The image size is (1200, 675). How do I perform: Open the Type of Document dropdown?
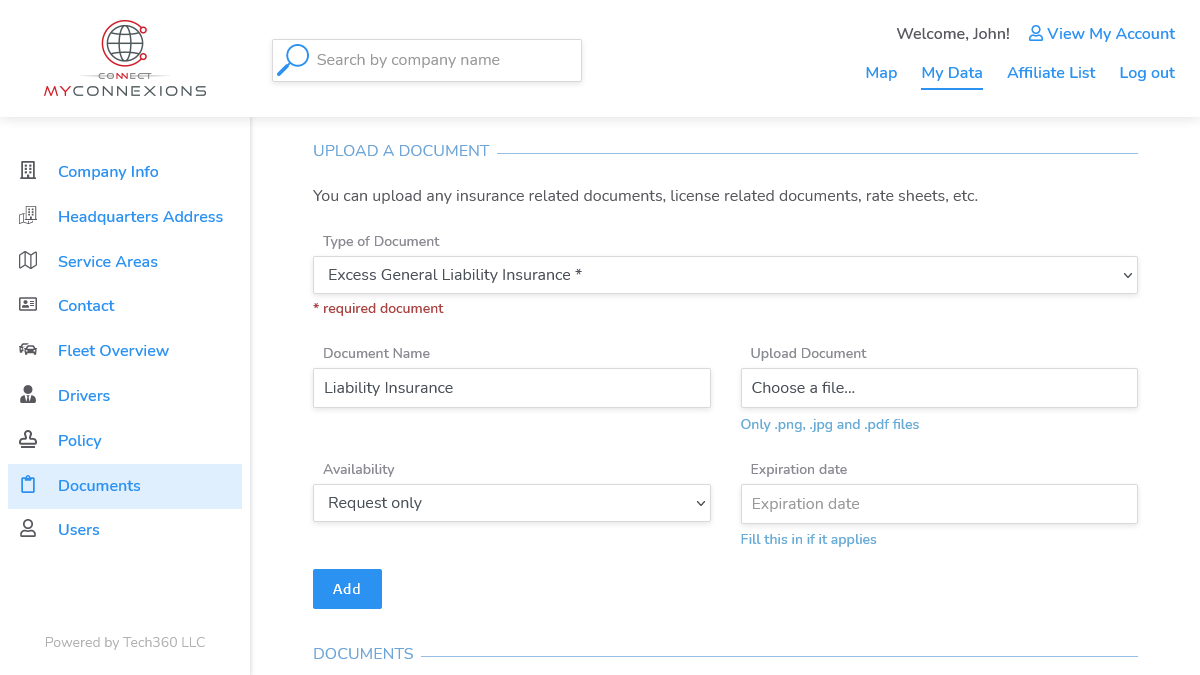click(725, 275)
